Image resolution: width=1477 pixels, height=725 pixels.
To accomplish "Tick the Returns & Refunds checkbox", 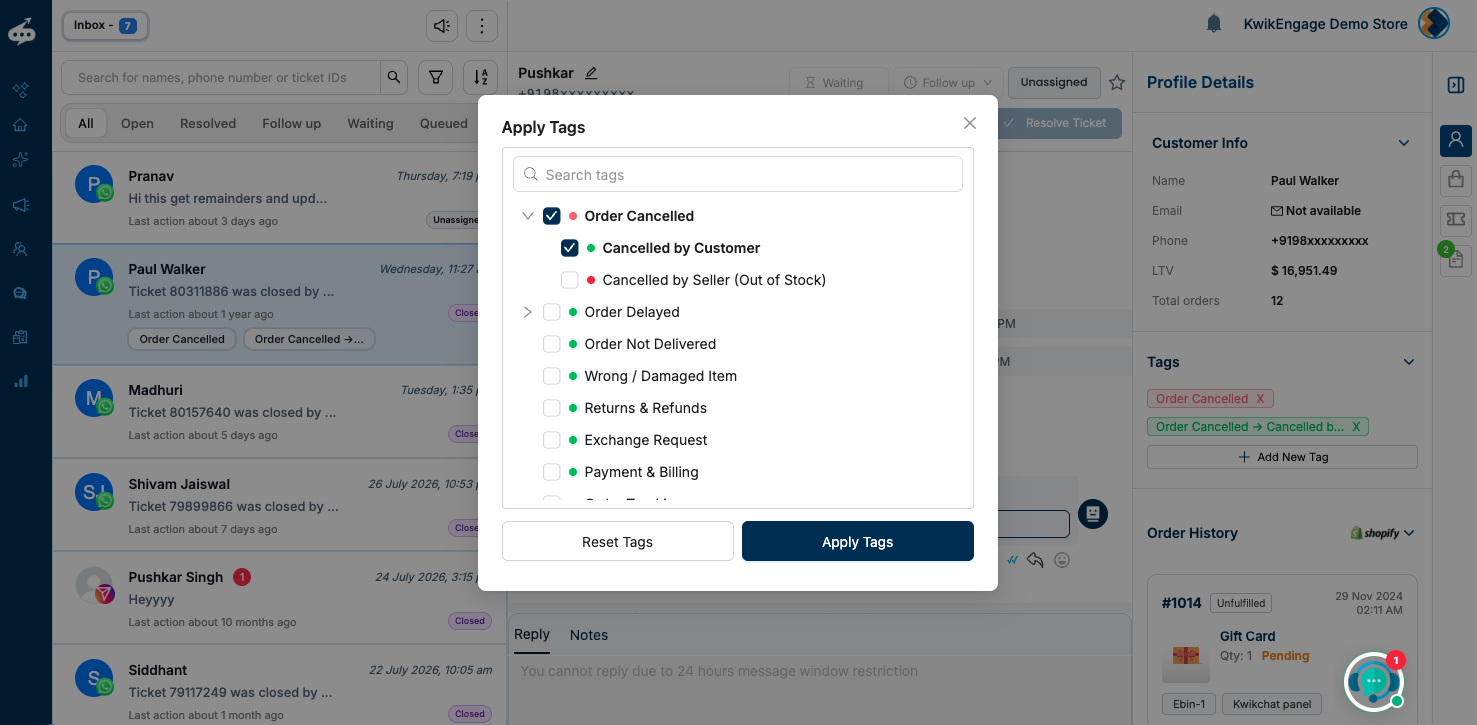I will tap(552, 408).
